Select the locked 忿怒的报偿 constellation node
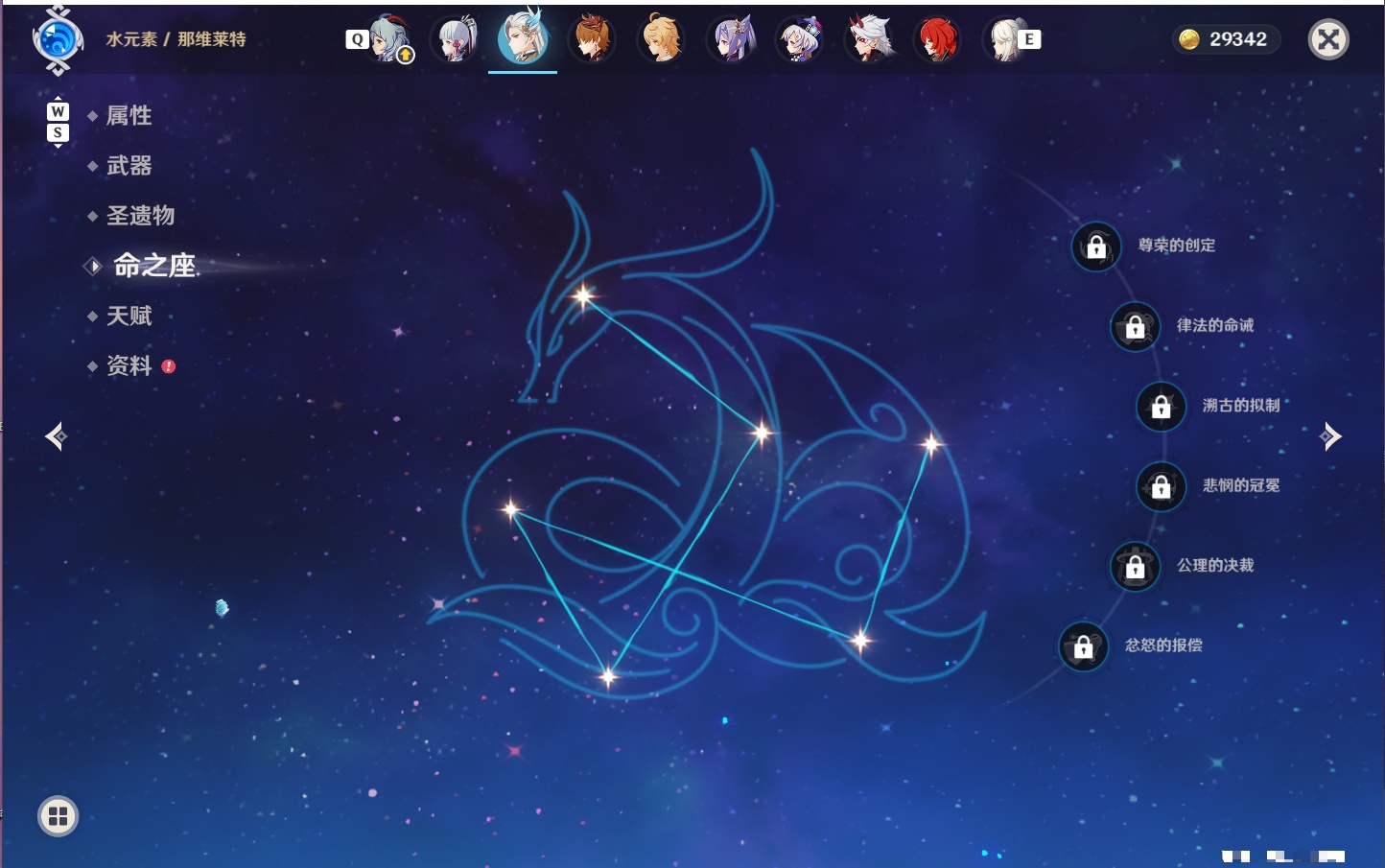Image resolution: width=1385 pixels, height=868 pixels. pos(1084,646)
